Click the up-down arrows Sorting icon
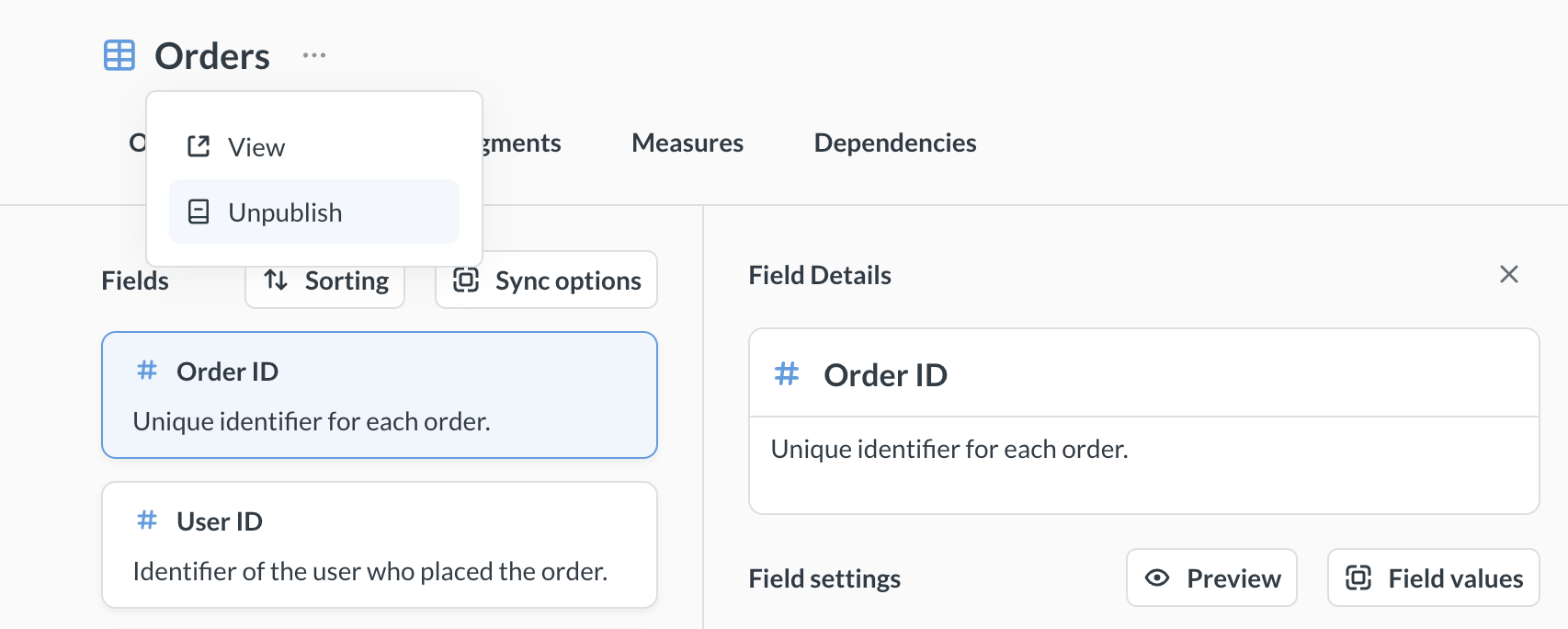 [276, 280]
